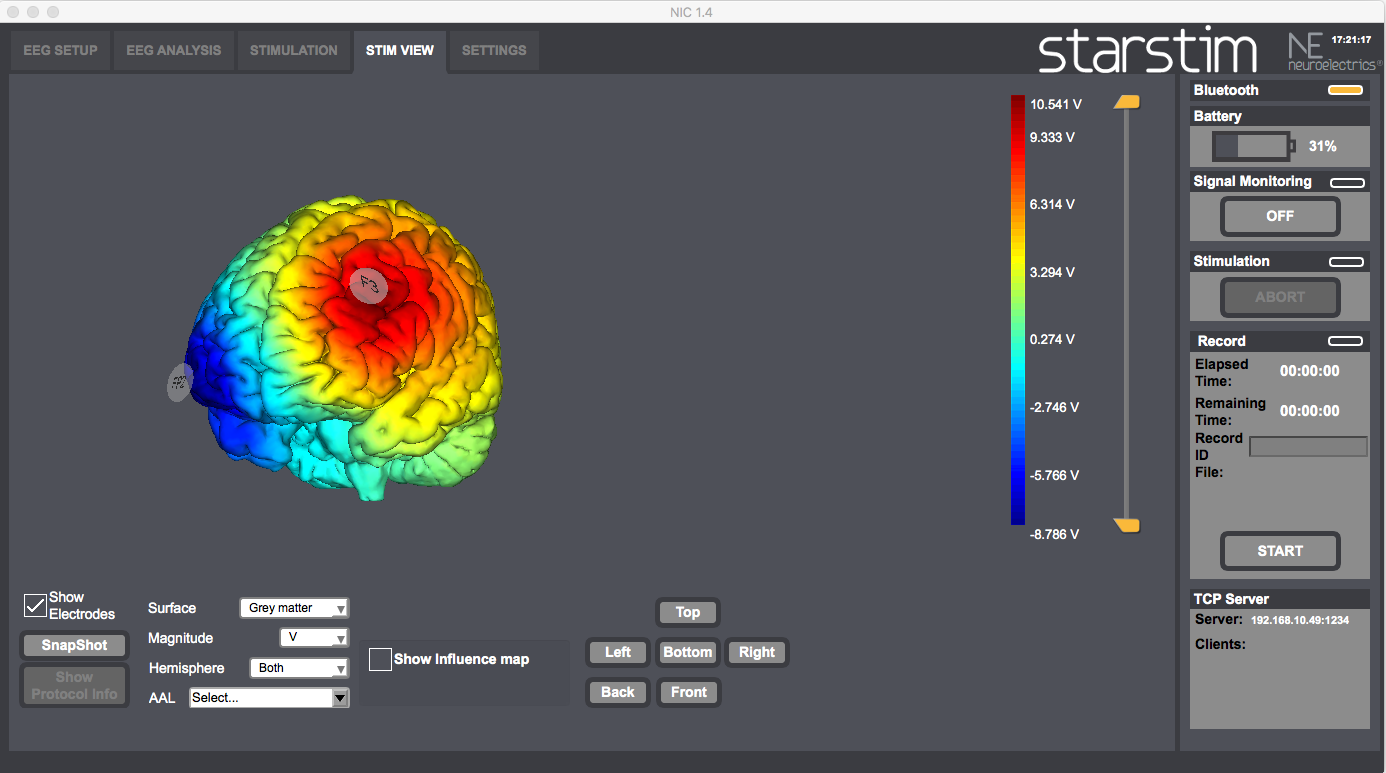Click the TCP server address 192.168.10.49:1234

[x=1300, y=620]
